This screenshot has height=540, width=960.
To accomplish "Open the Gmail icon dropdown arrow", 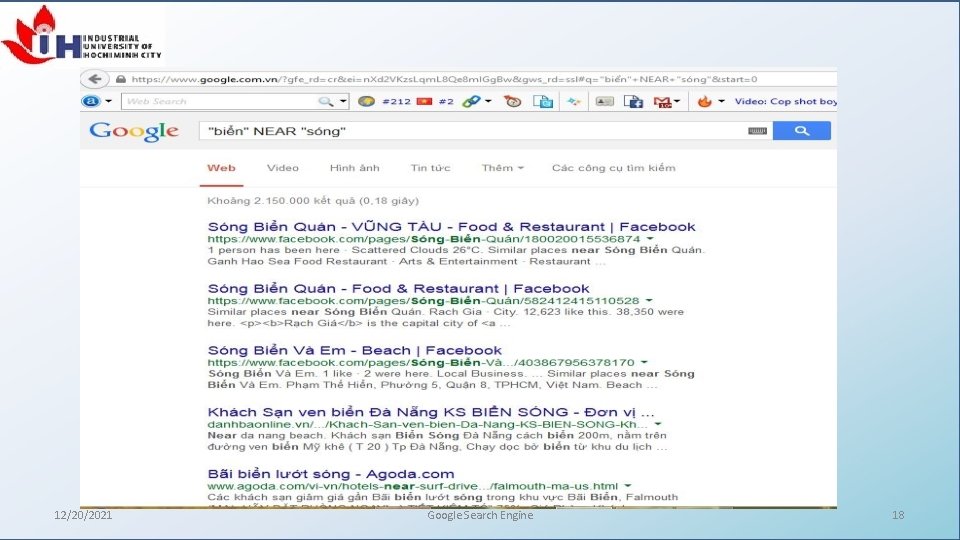I will click(677, 101).
